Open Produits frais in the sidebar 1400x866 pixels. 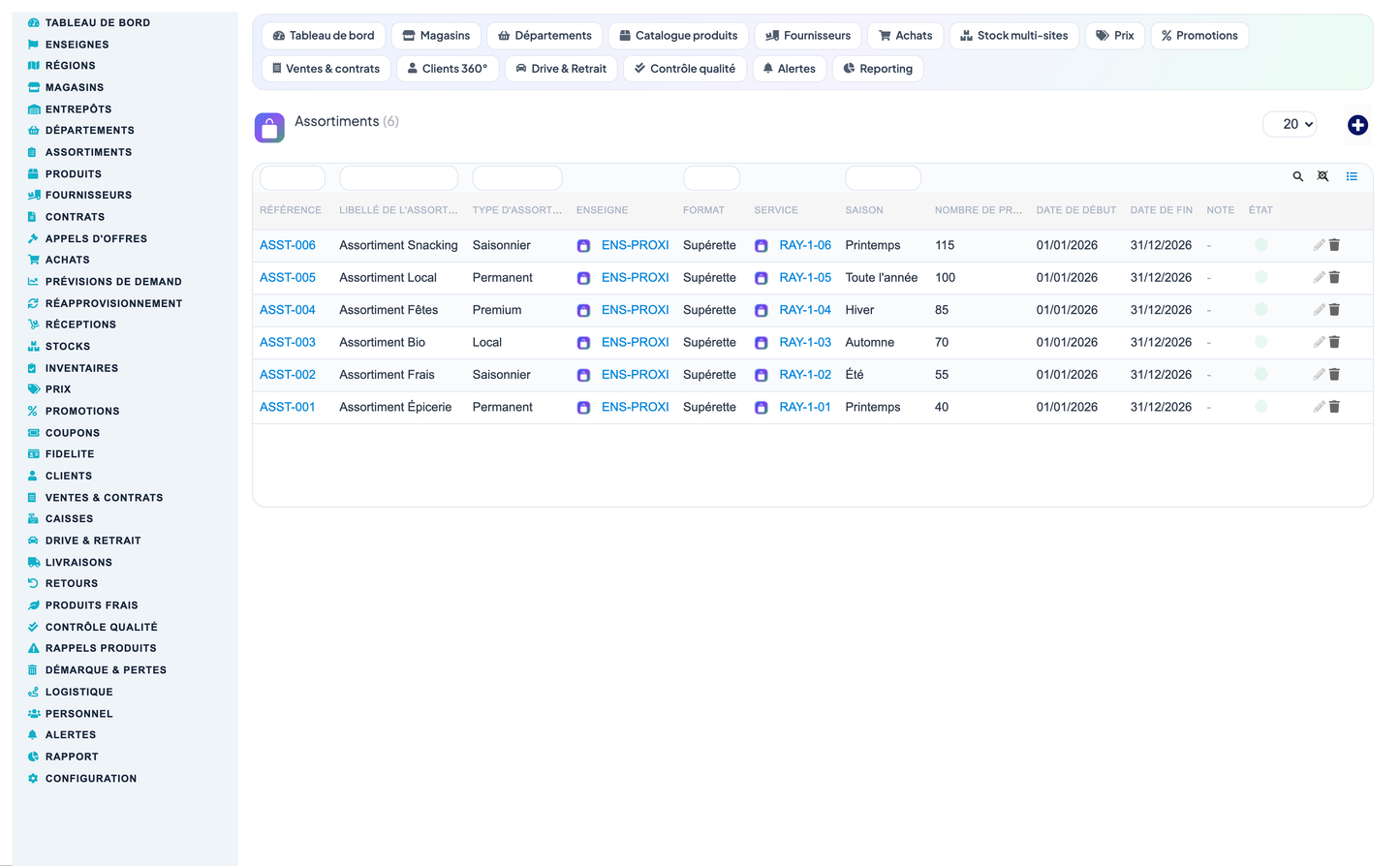click(x=91, y=605)
